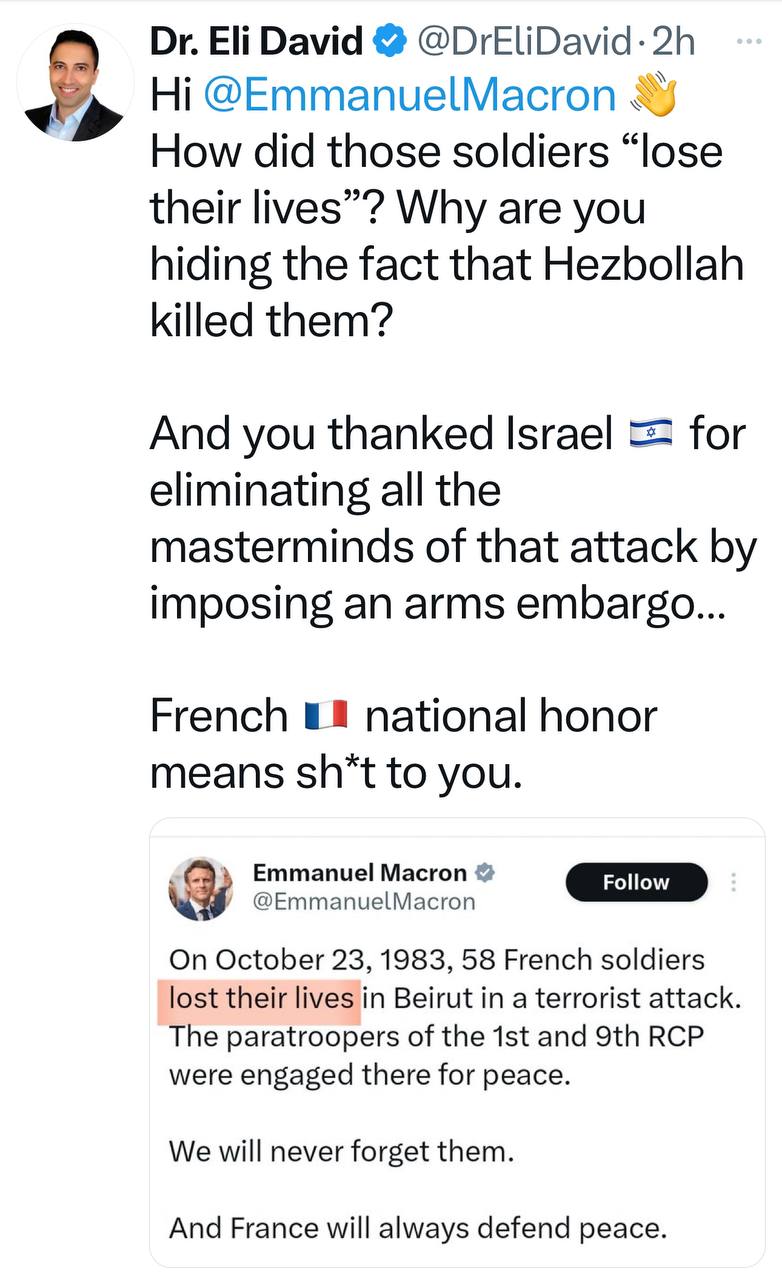Screen dimensions: 782x1280
Task: Open Emmanuel Macron's avatar in the quoted tweet
Action: [x=200, y=888]
